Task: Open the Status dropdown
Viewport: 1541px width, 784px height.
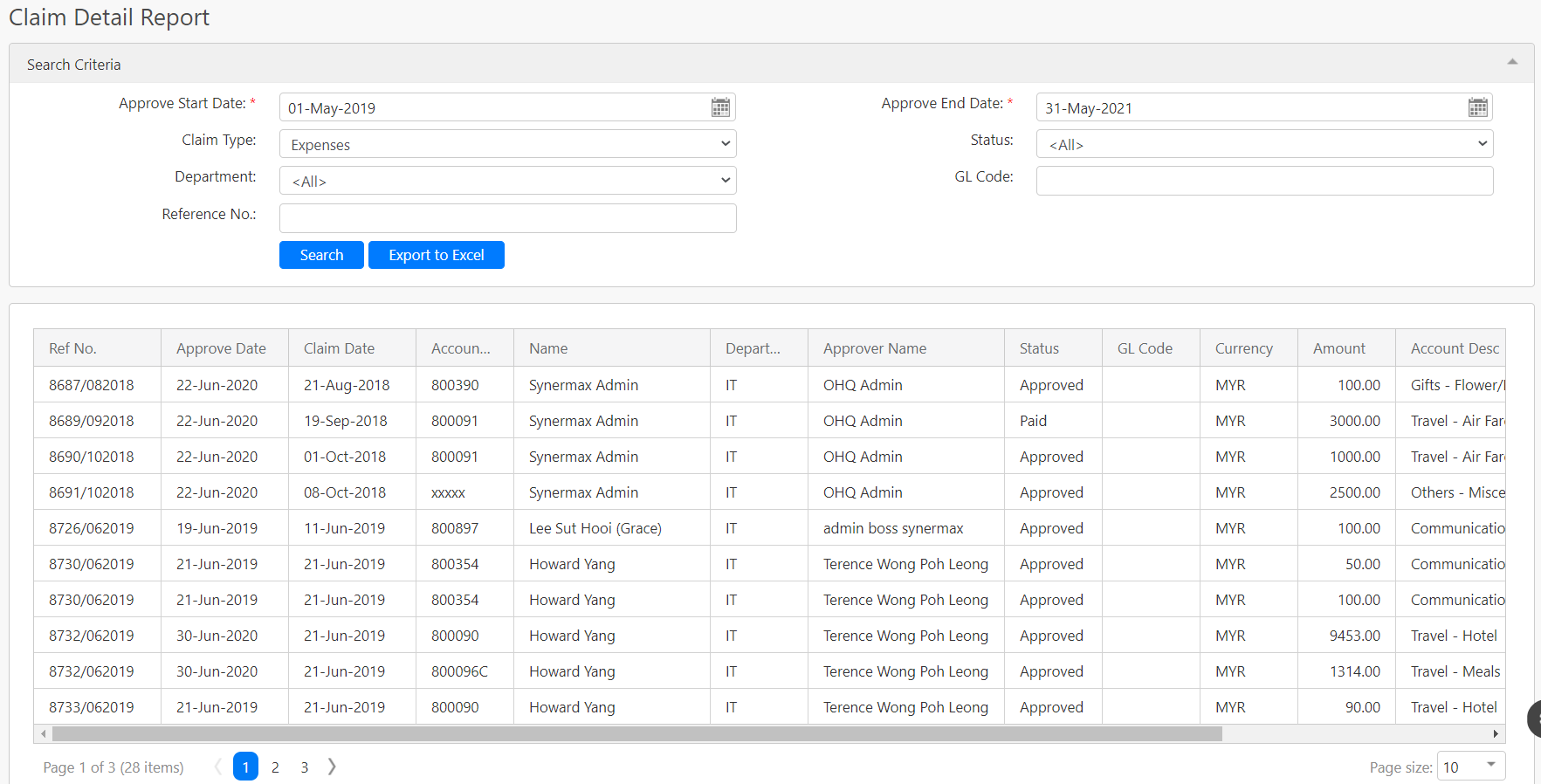Action: click(x=1264, y=144)
